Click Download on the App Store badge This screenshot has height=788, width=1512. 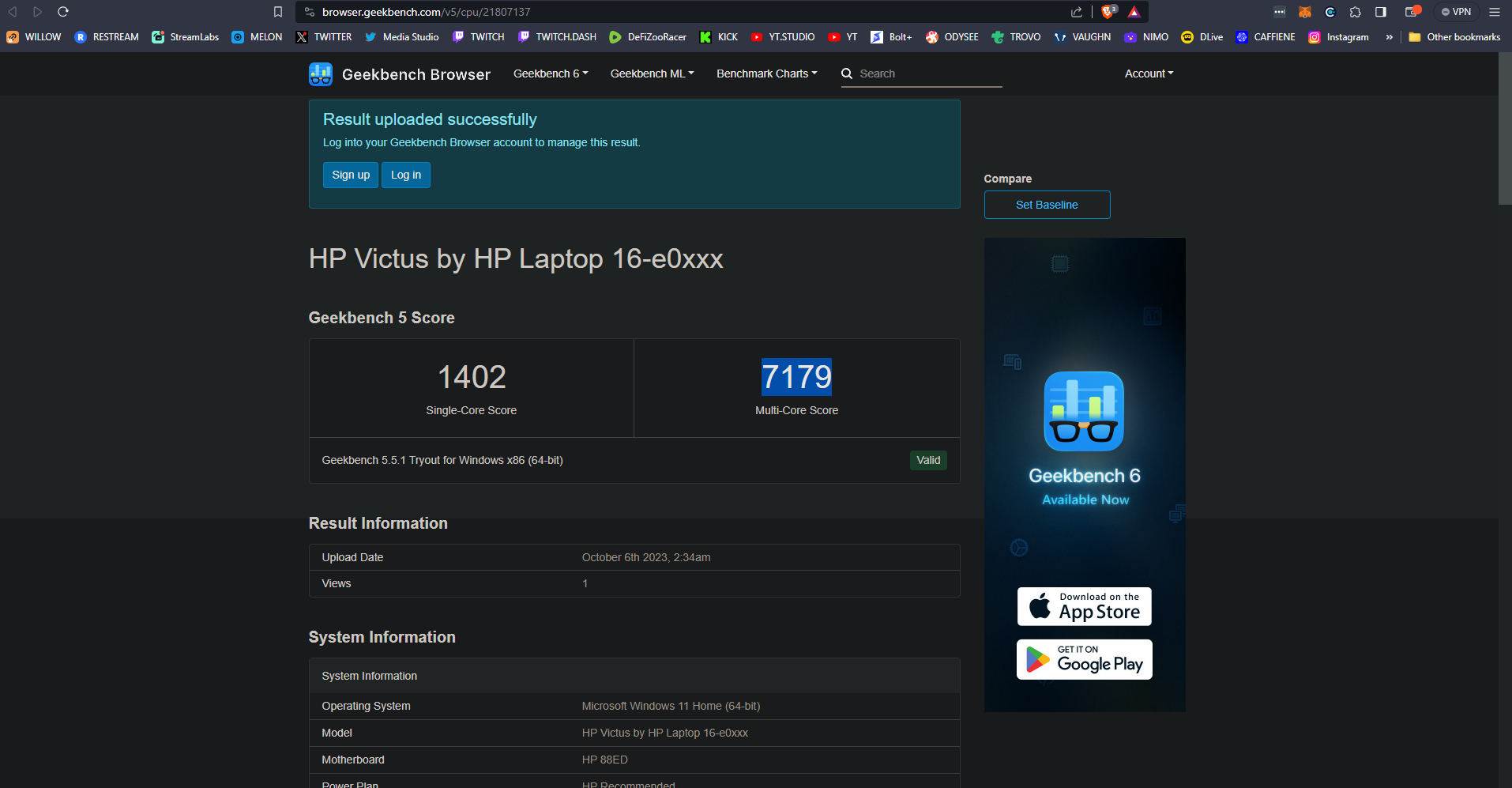coord(1084,606)
